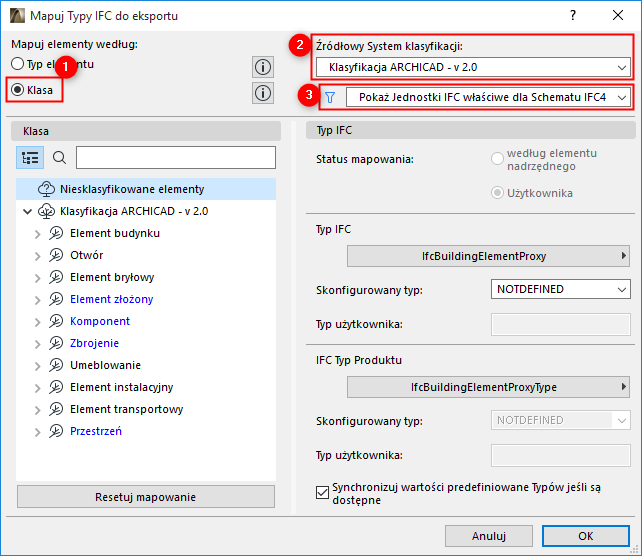Open Źródłowy System klasyfikacji dropdown
The width and height of the screenshot is (642, 556).
click(x=473, y=67)
